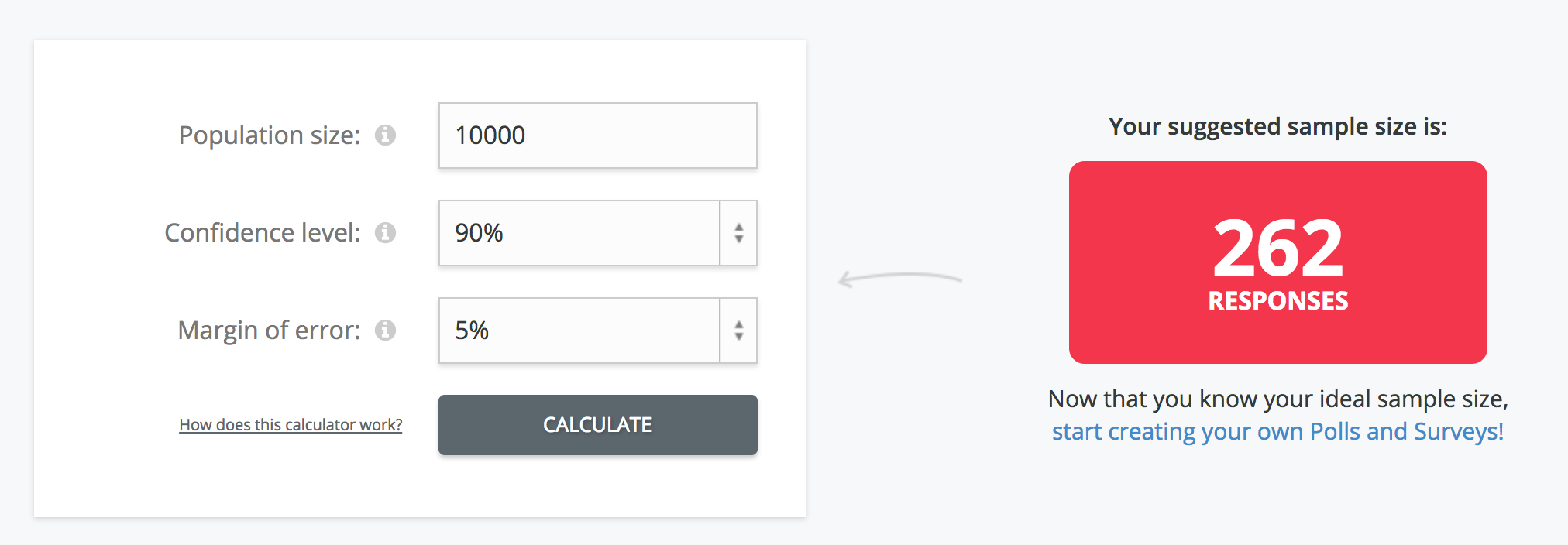Click the 262 sample size number

click(1277, 248)
